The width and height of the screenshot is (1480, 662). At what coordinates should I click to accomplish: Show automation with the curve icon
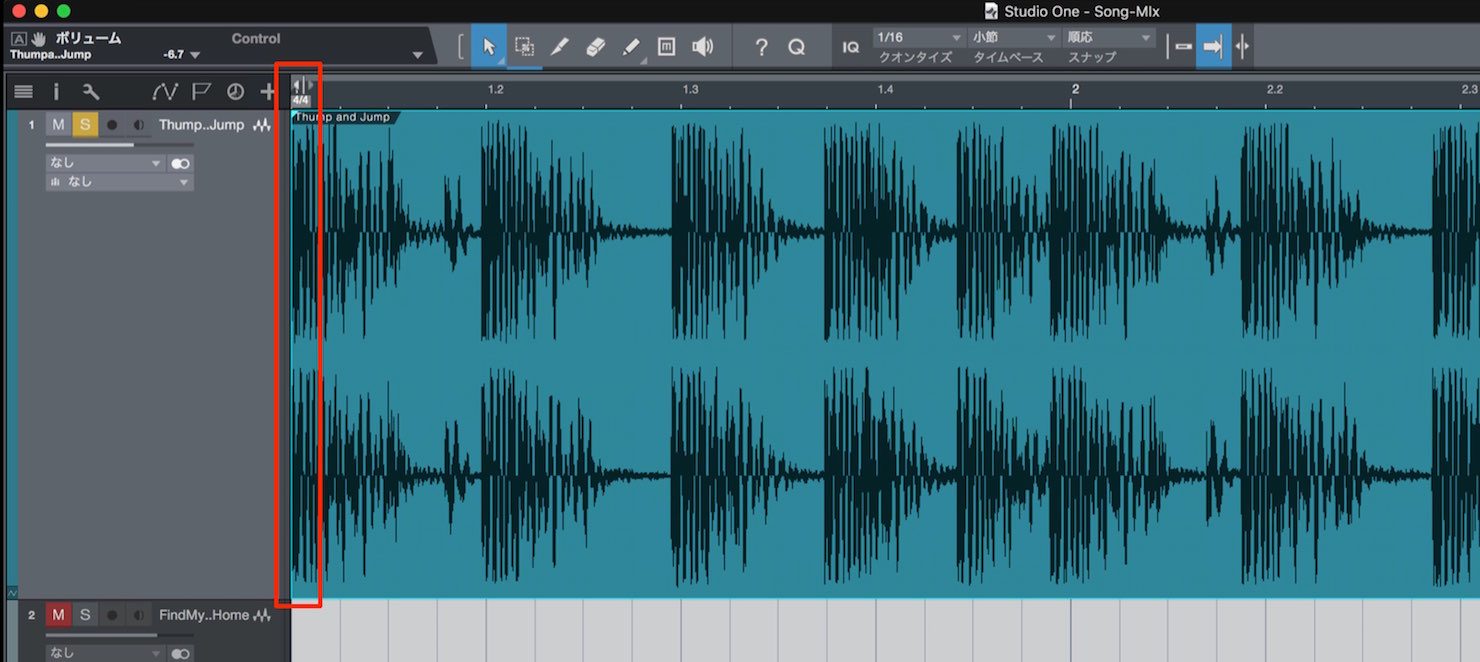164,92
